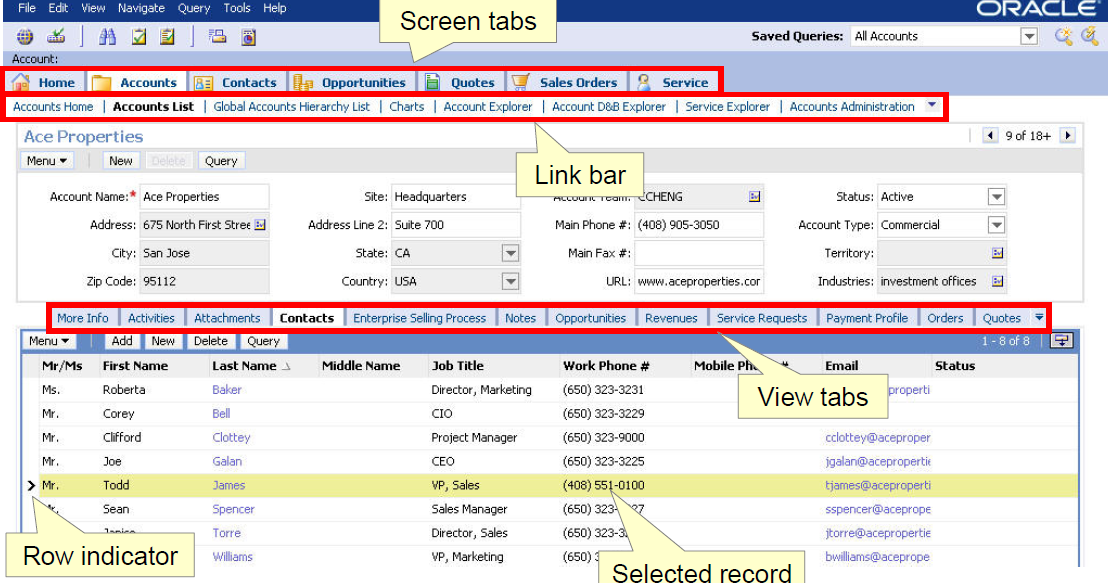Open the Baker last name link

(227, 390)
